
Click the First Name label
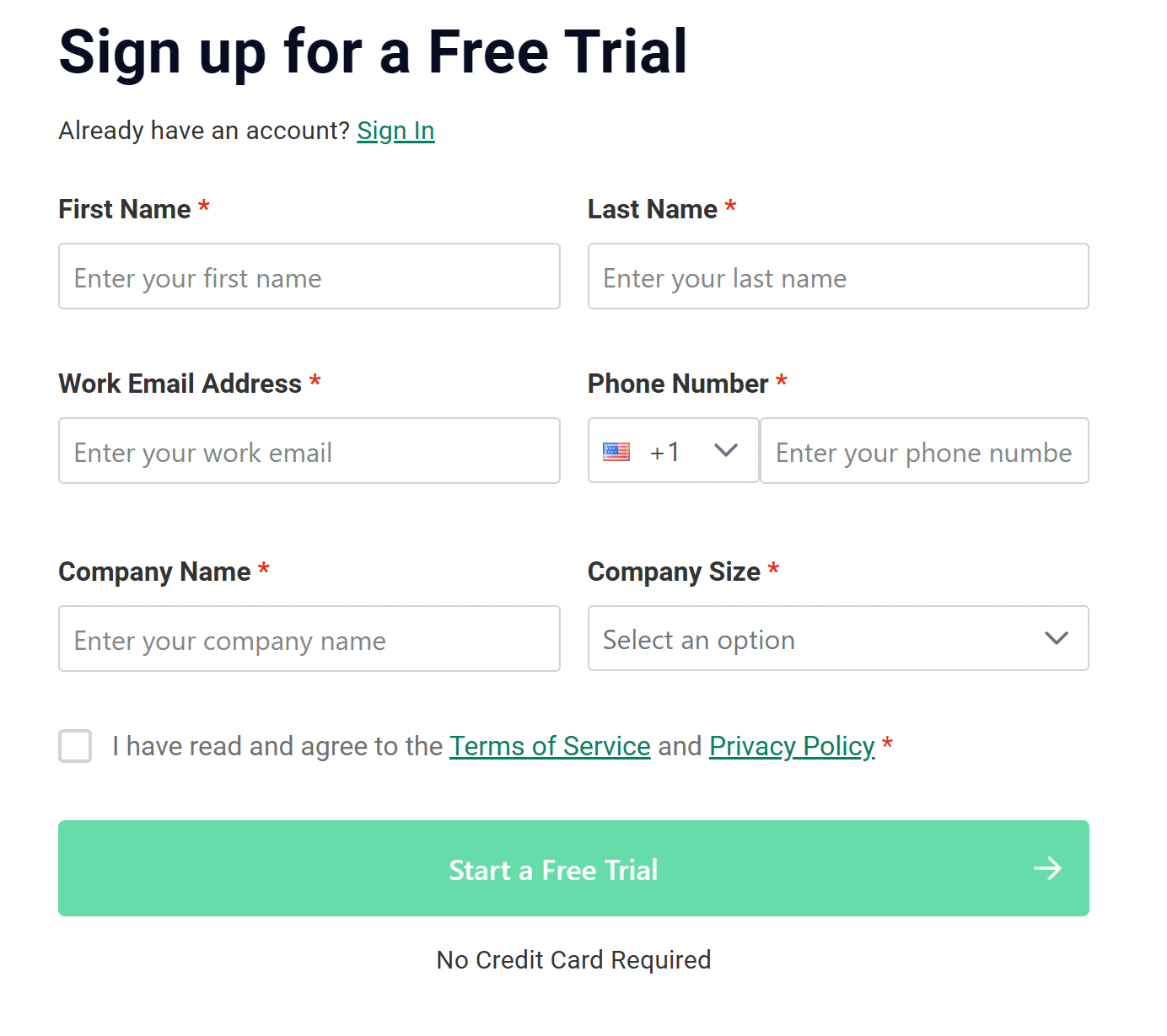point(125,209)
